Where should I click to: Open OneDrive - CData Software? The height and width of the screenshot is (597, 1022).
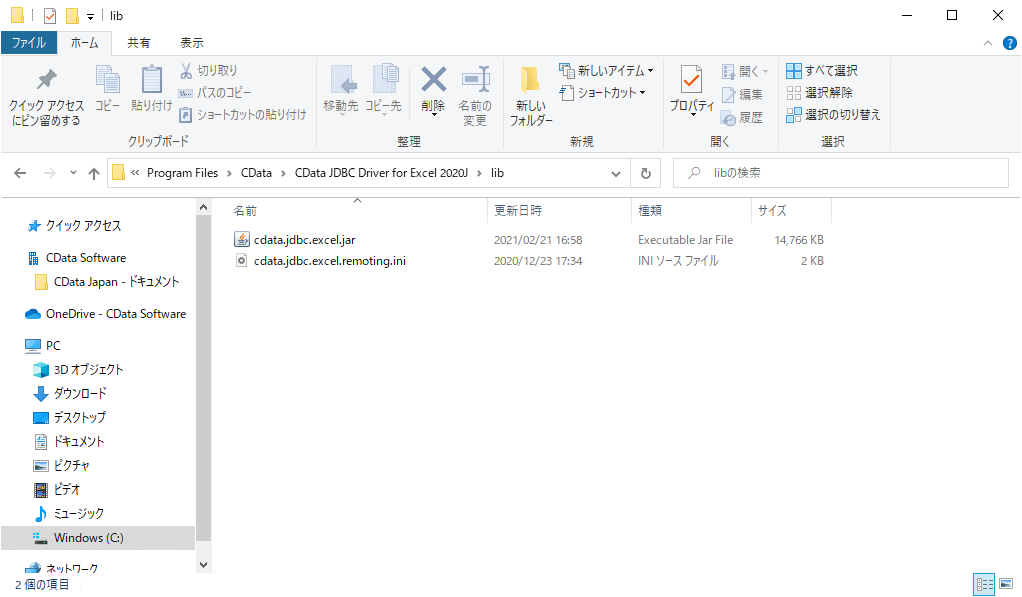click(x=115, y=313)
